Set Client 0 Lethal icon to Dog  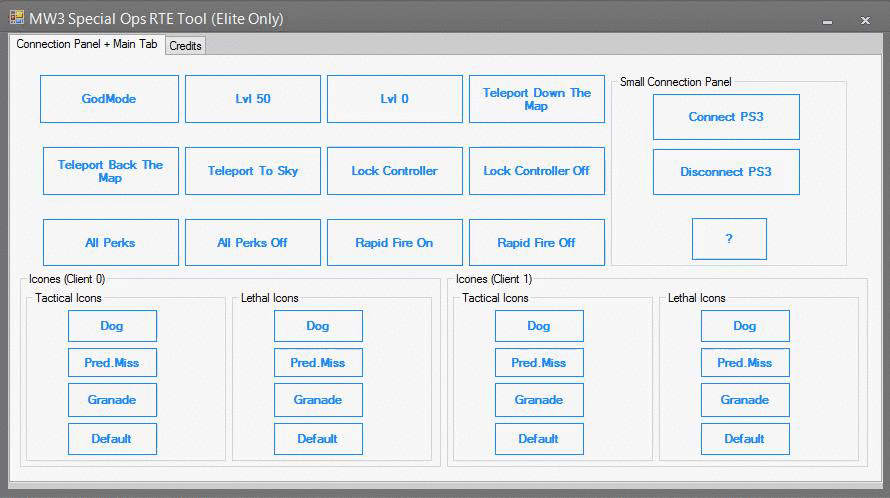point(318,326)
